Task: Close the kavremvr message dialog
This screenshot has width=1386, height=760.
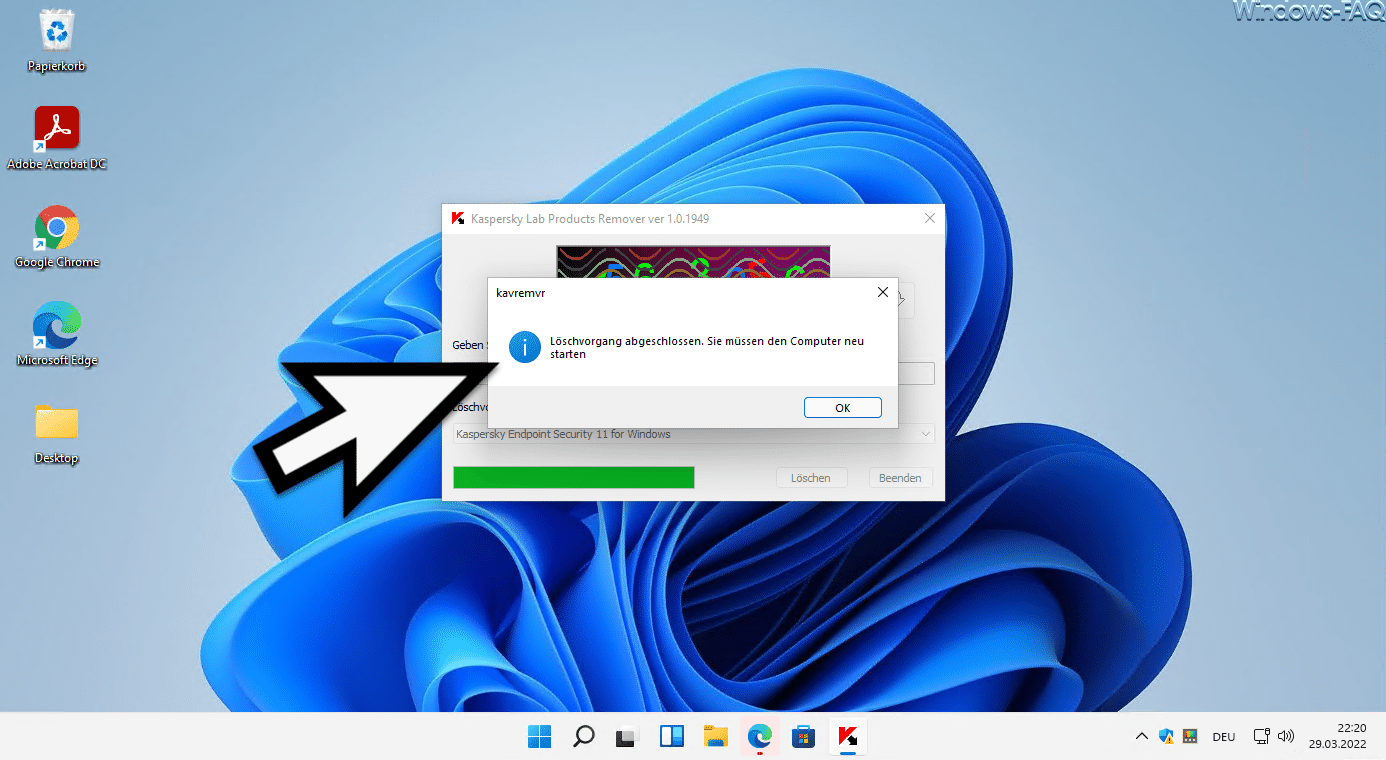Action: pos(882,293)
